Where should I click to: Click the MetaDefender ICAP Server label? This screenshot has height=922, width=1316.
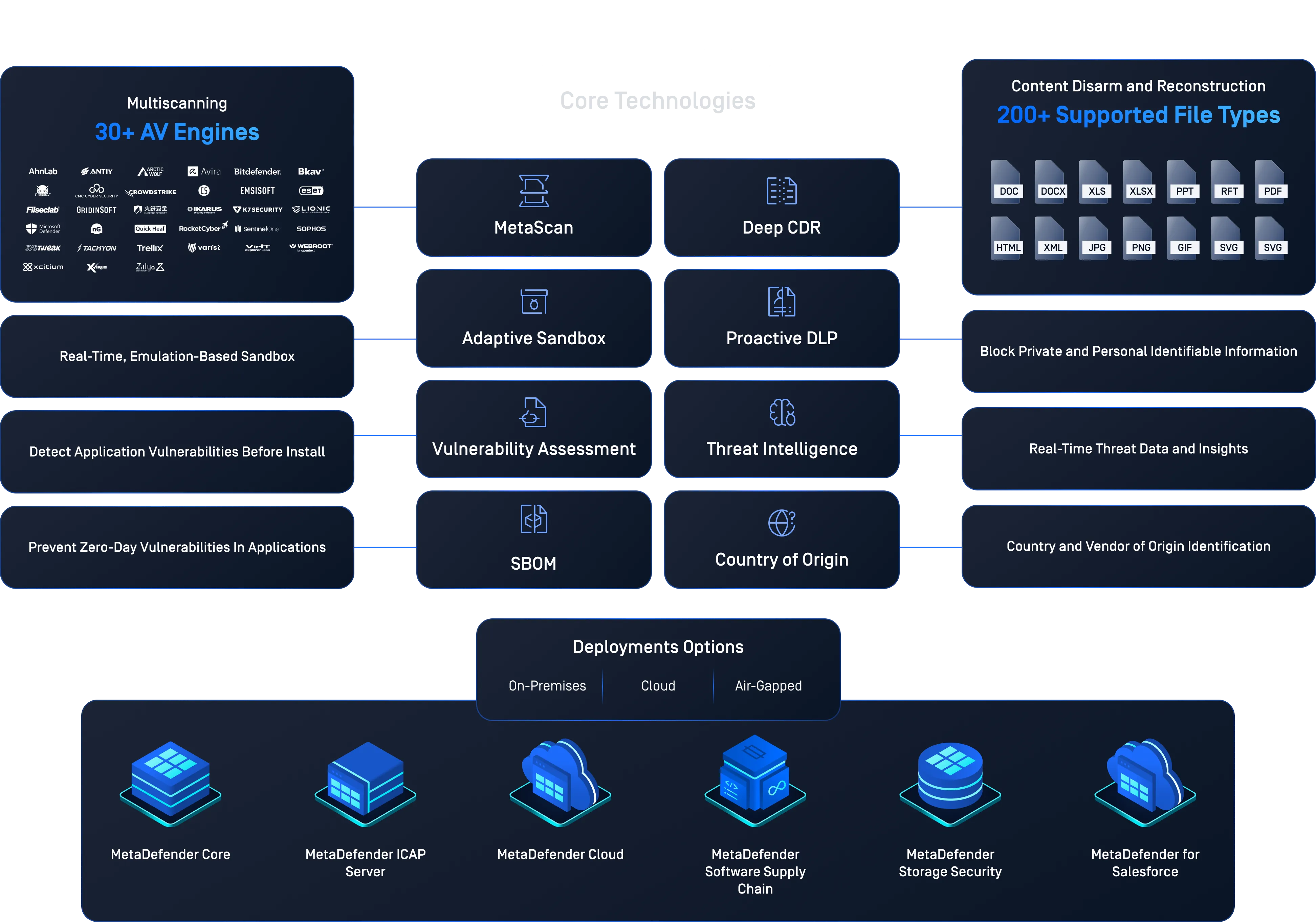(365, 862)
